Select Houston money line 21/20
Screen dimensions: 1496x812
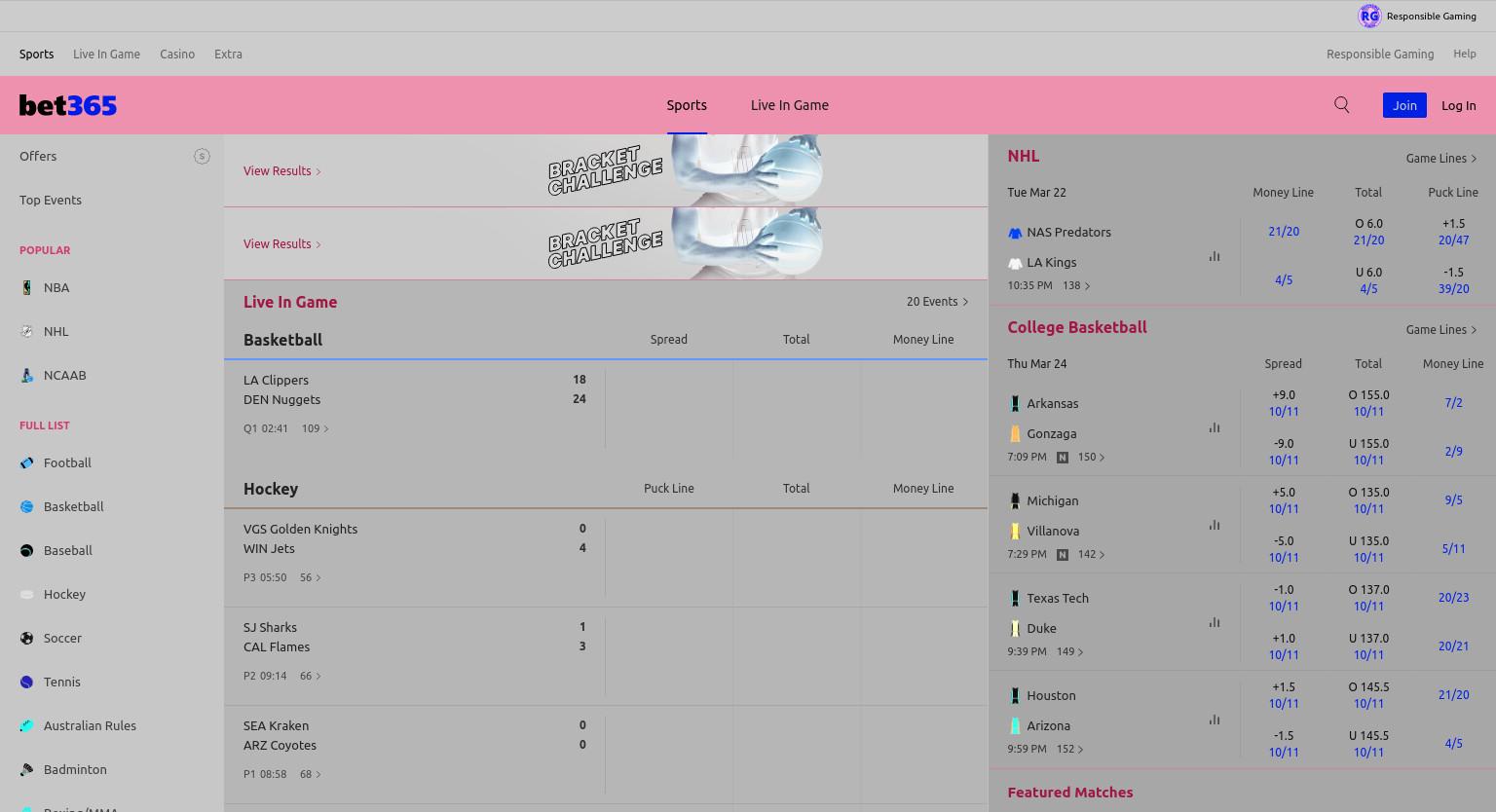tap(1453, 695)
